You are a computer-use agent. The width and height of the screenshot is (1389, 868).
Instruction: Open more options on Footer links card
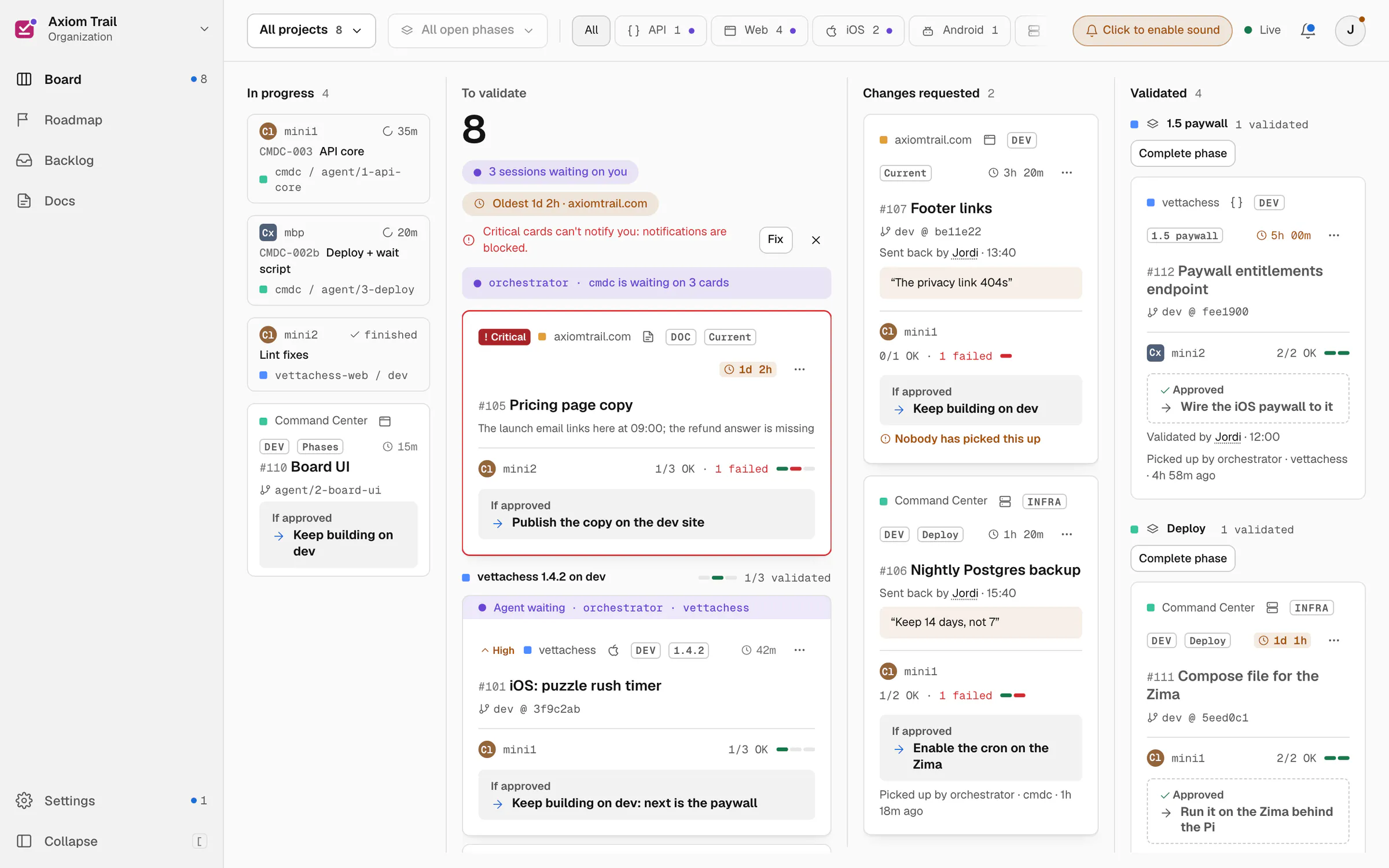(x=1067, y=172)
